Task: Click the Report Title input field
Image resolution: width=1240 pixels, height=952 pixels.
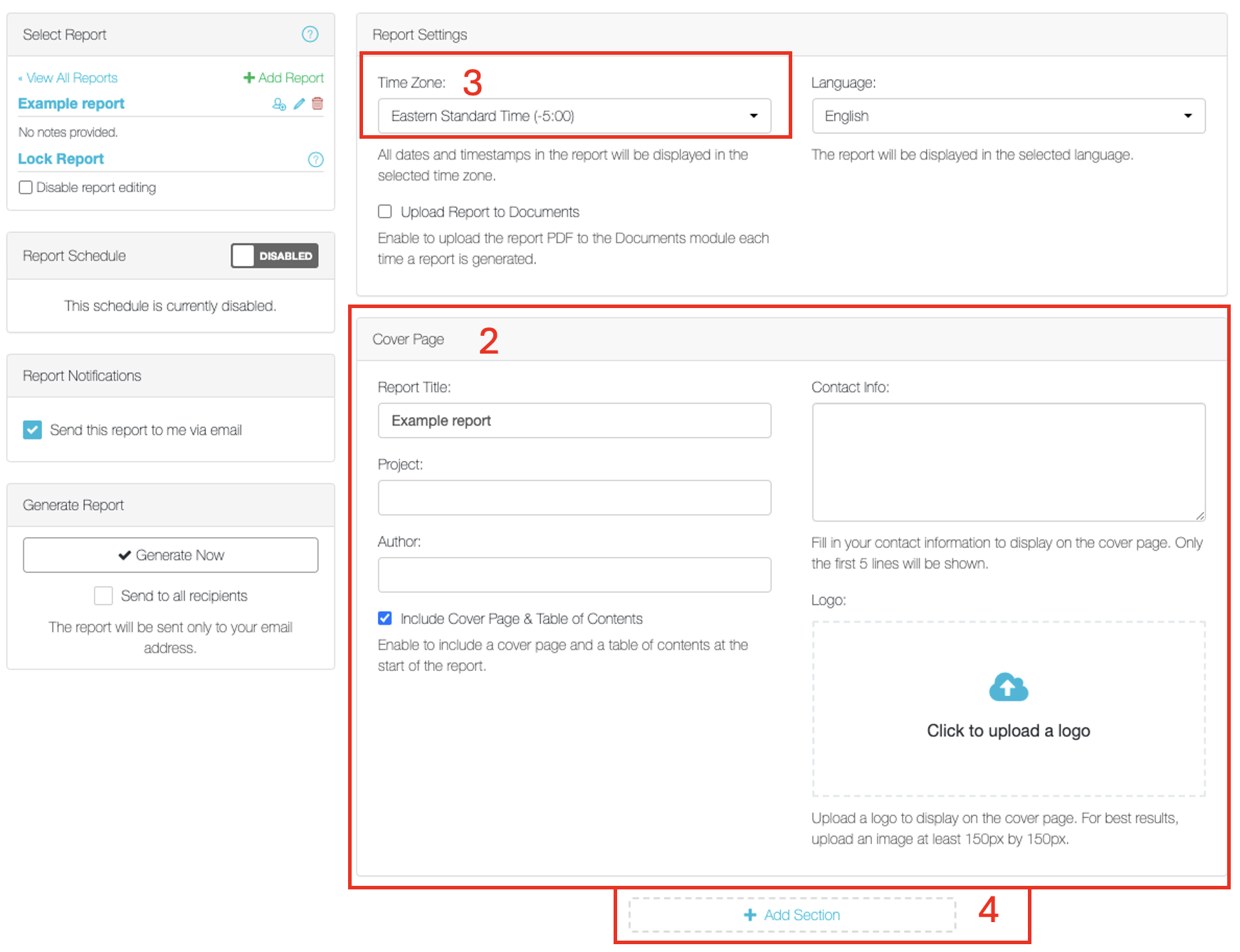Action: (574, 421)
